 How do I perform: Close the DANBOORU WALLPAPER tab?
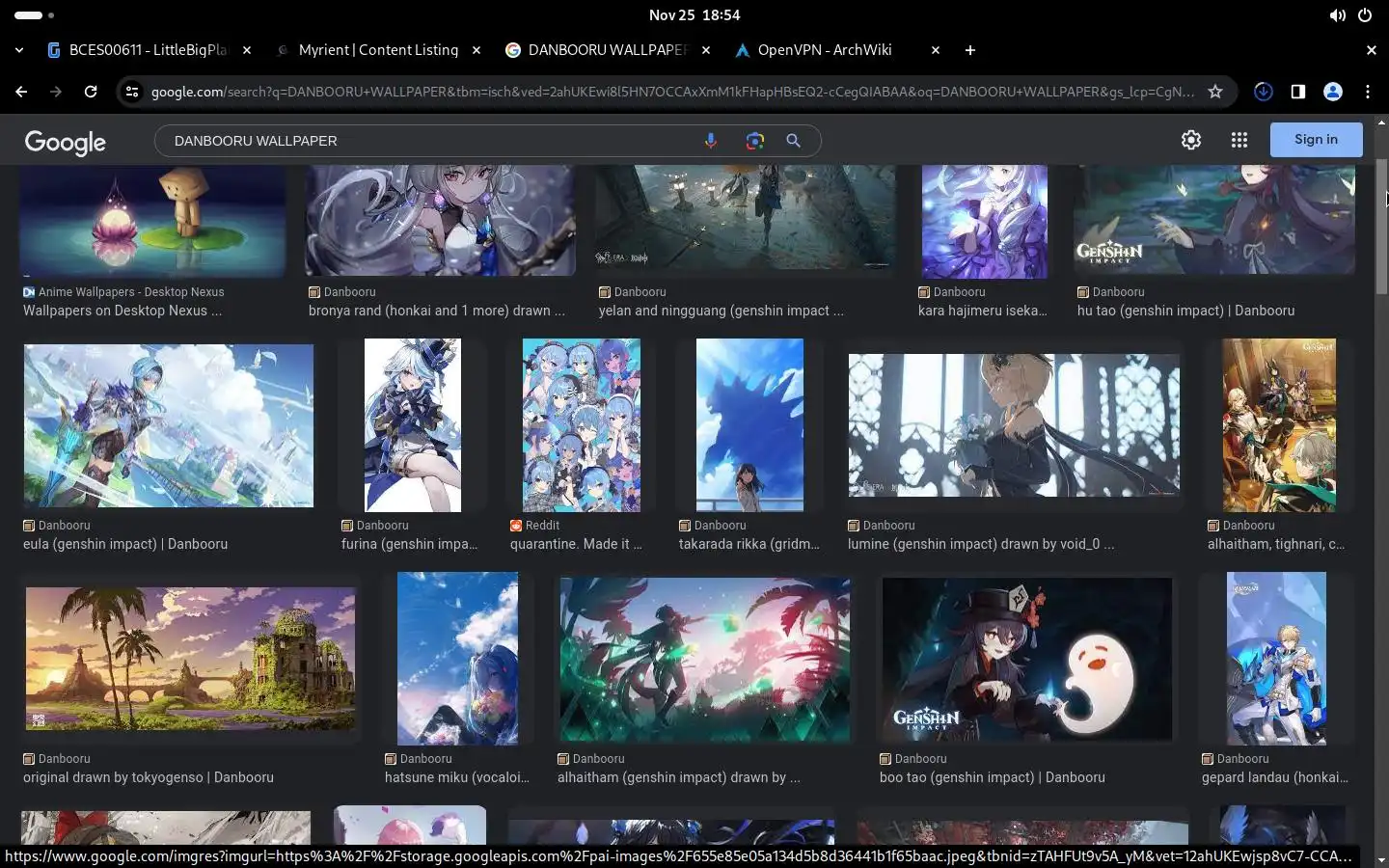click(706, 50)
